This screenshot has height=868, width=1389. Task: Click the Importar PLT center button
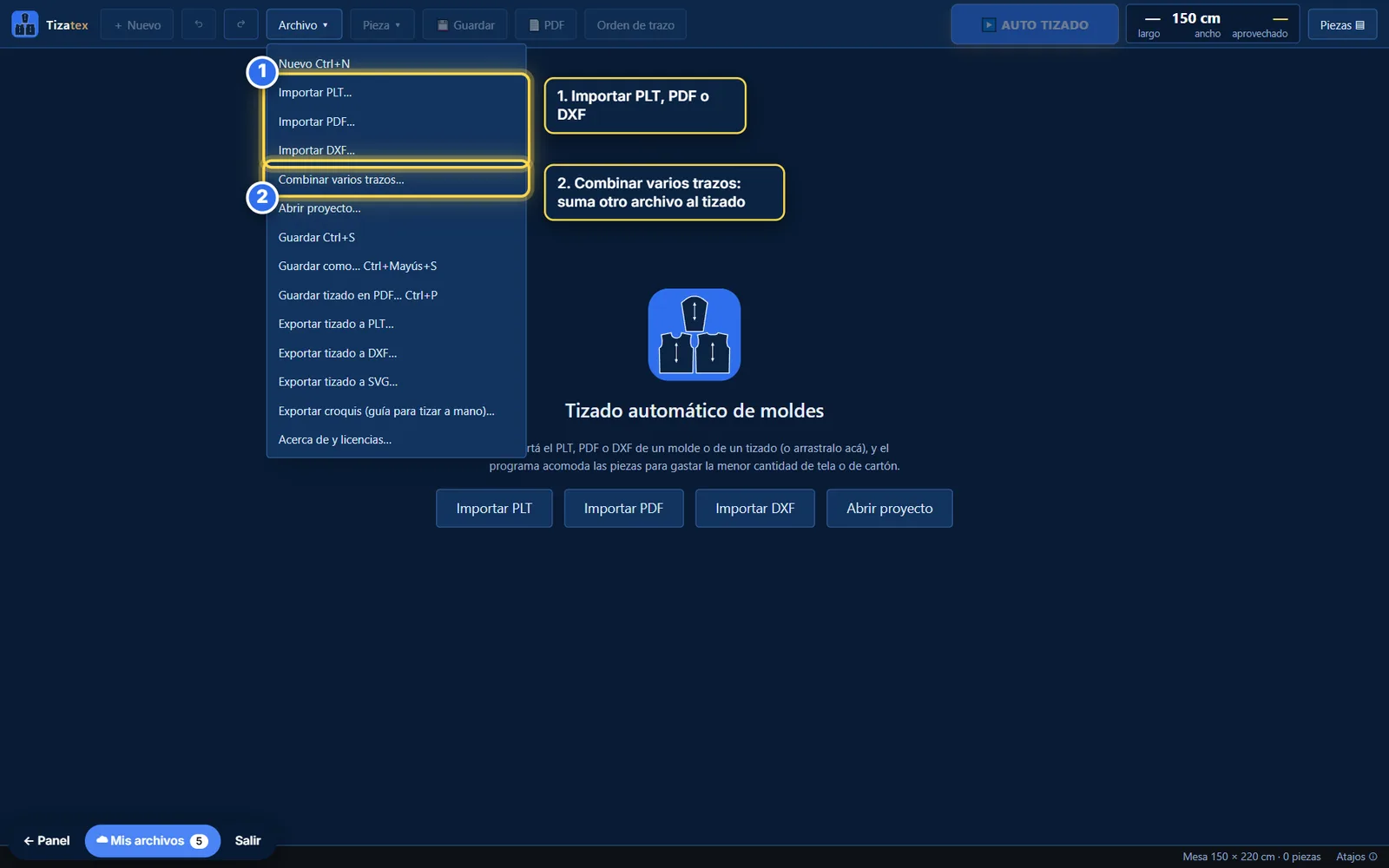point(494,508)
